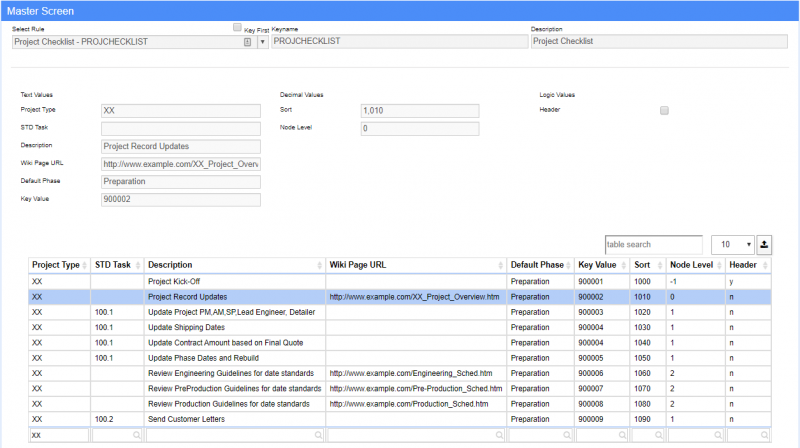This screenshot has height=448, width=800.
Task: Click the table export/upload icon
Action: click(x=765, y=244)
